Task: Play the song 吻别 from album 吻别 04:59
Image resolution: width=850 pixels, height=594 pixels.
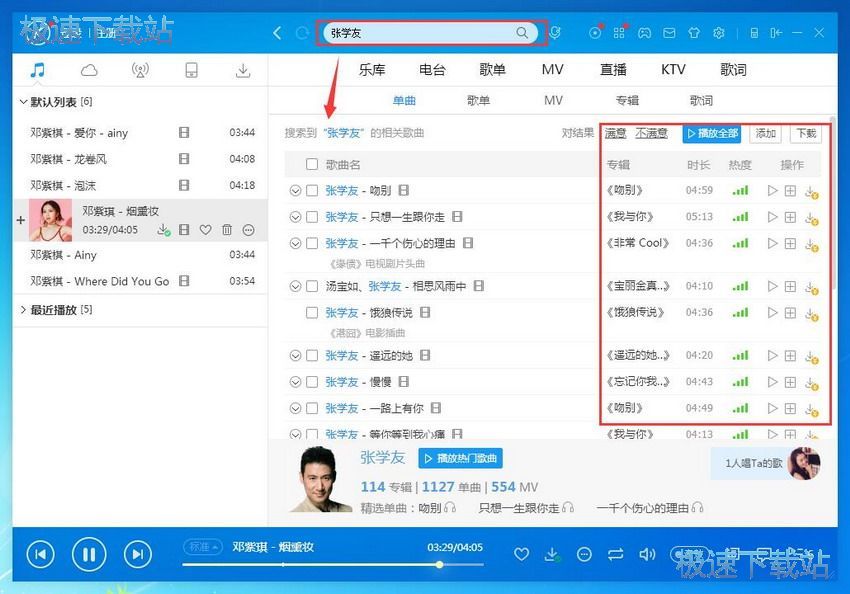Action: (x=772, y=190)
